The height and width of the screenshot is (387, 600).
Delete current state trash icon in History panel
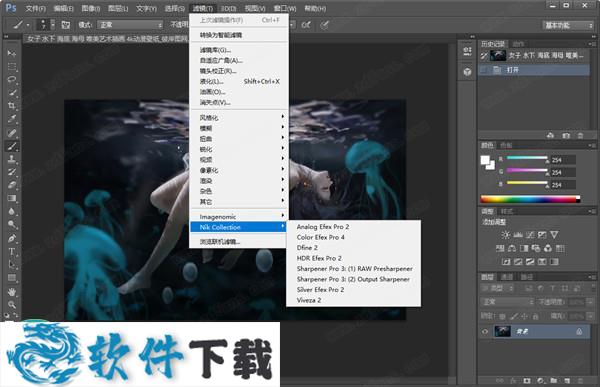coord(580,136)
